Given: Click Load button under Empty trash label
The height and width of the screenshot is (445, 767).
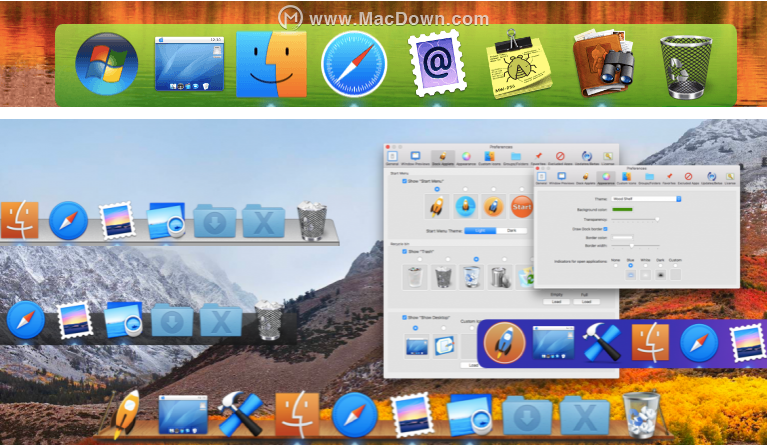Looking at the screenshot, I should [x=556, y=302].
